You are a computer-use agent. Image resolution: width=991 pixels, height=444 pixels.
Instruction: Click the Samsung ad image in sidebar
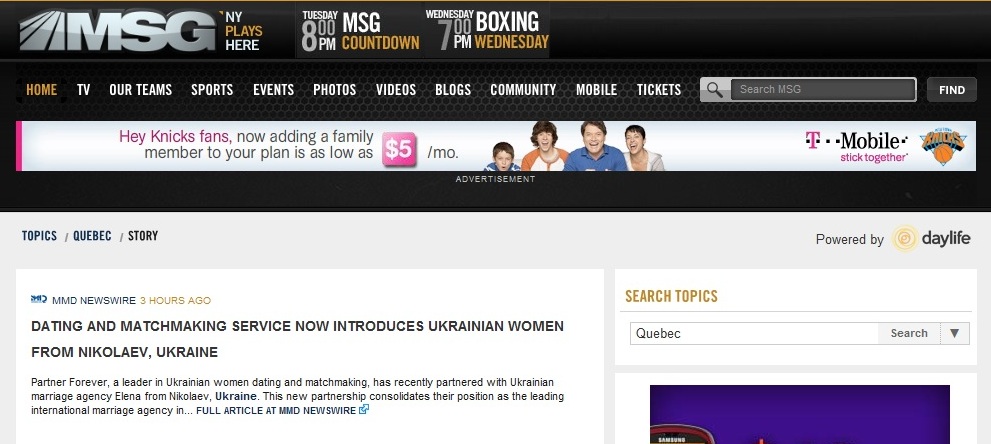pyautogui.click(x=799, y=414)
